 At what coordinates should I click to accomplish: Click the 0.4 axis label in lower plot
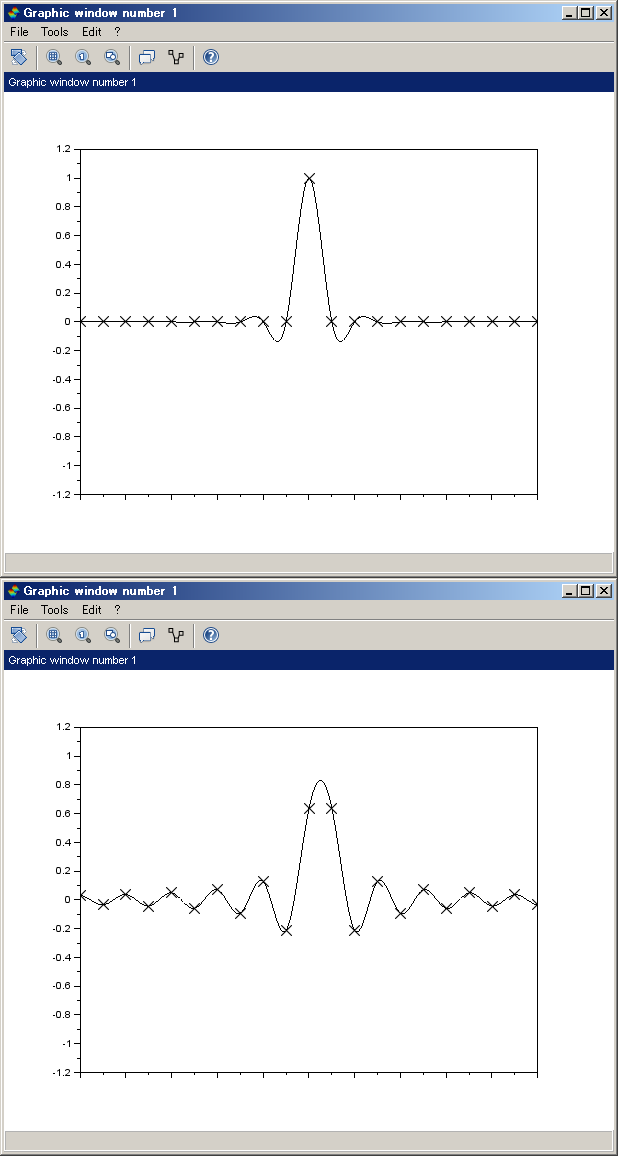click(x=63, y=842)
